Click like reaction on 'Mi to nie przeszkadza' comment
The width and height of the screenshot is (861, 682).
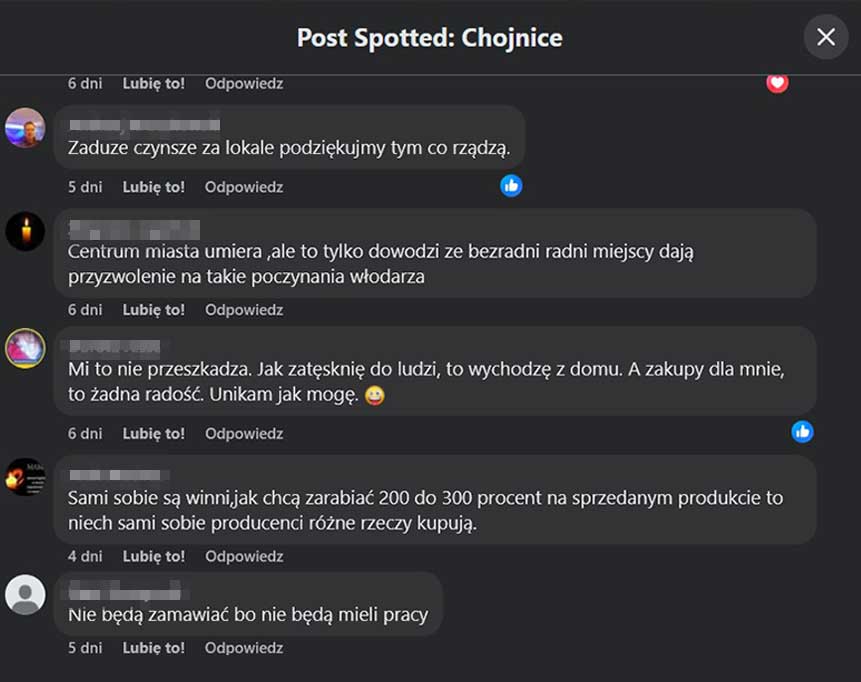coord(802,431)
